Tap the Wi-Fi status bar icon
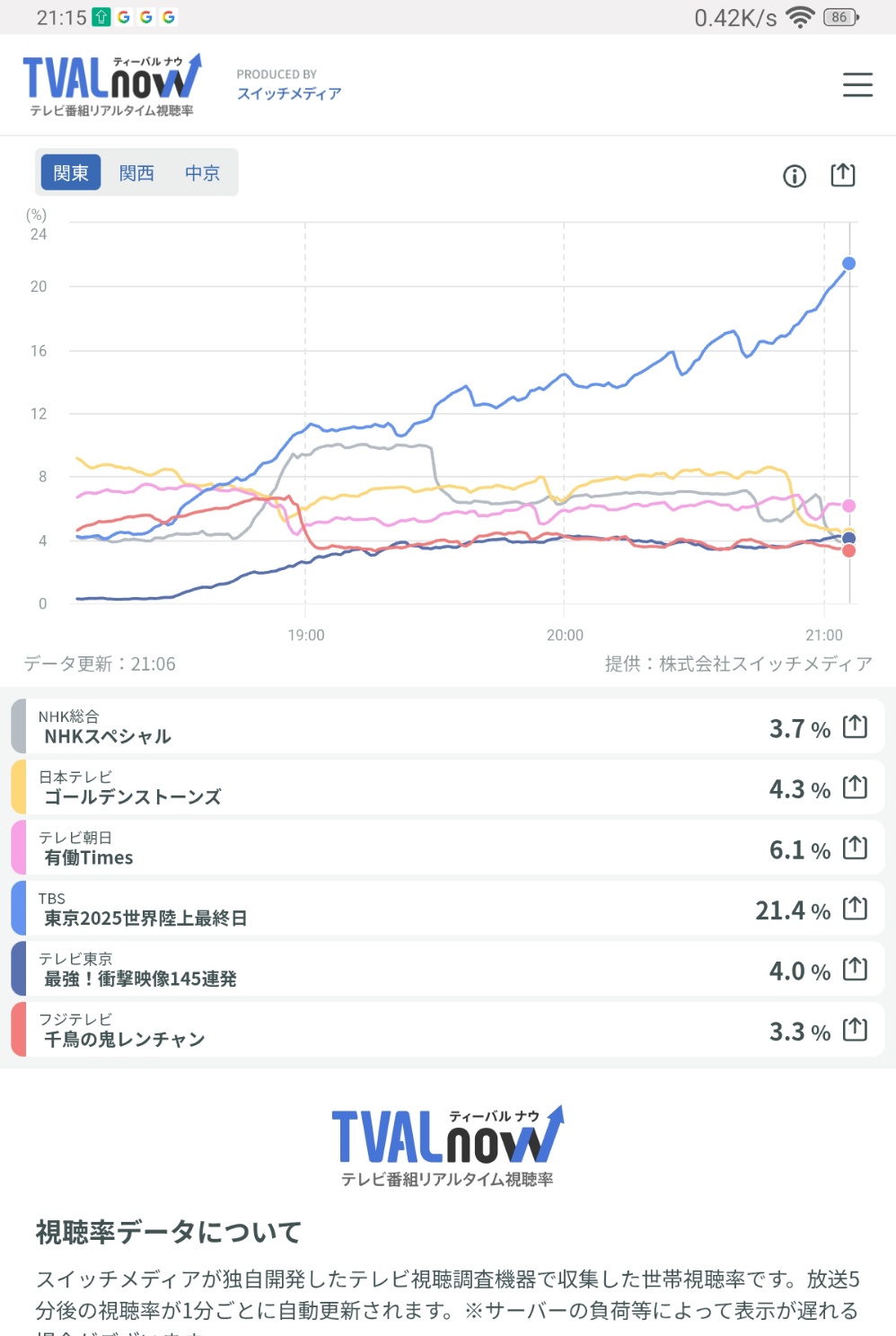Viewport: 896px width, 1336px height. click(x=799, y=17)
